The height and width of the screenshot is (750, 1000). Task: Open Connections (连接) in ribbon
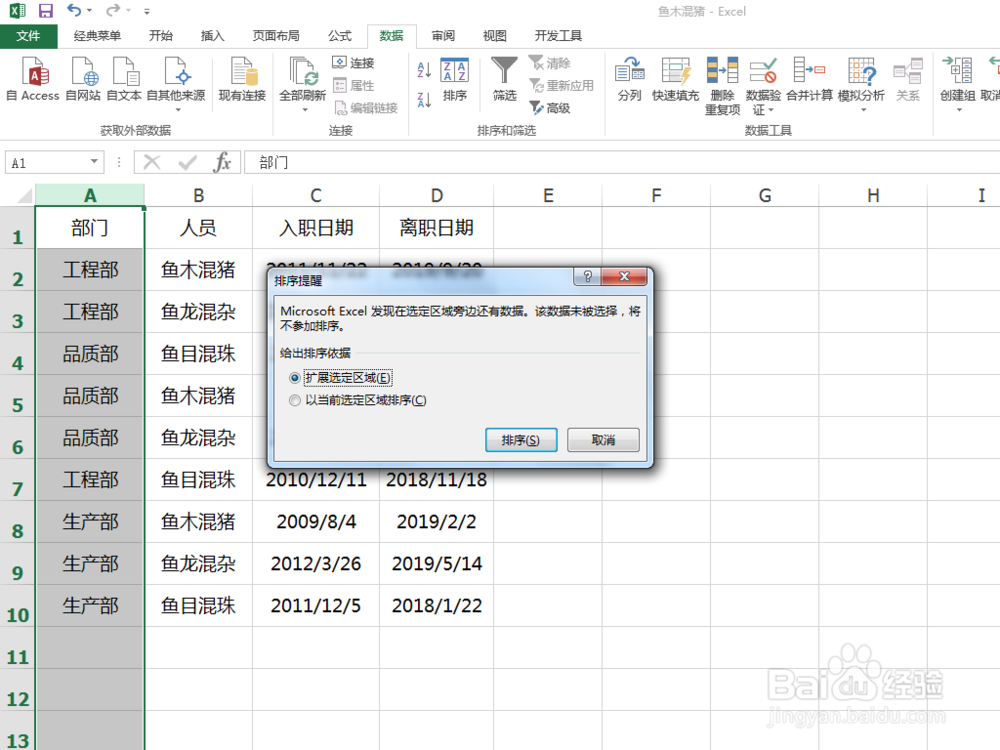point(353,62)
